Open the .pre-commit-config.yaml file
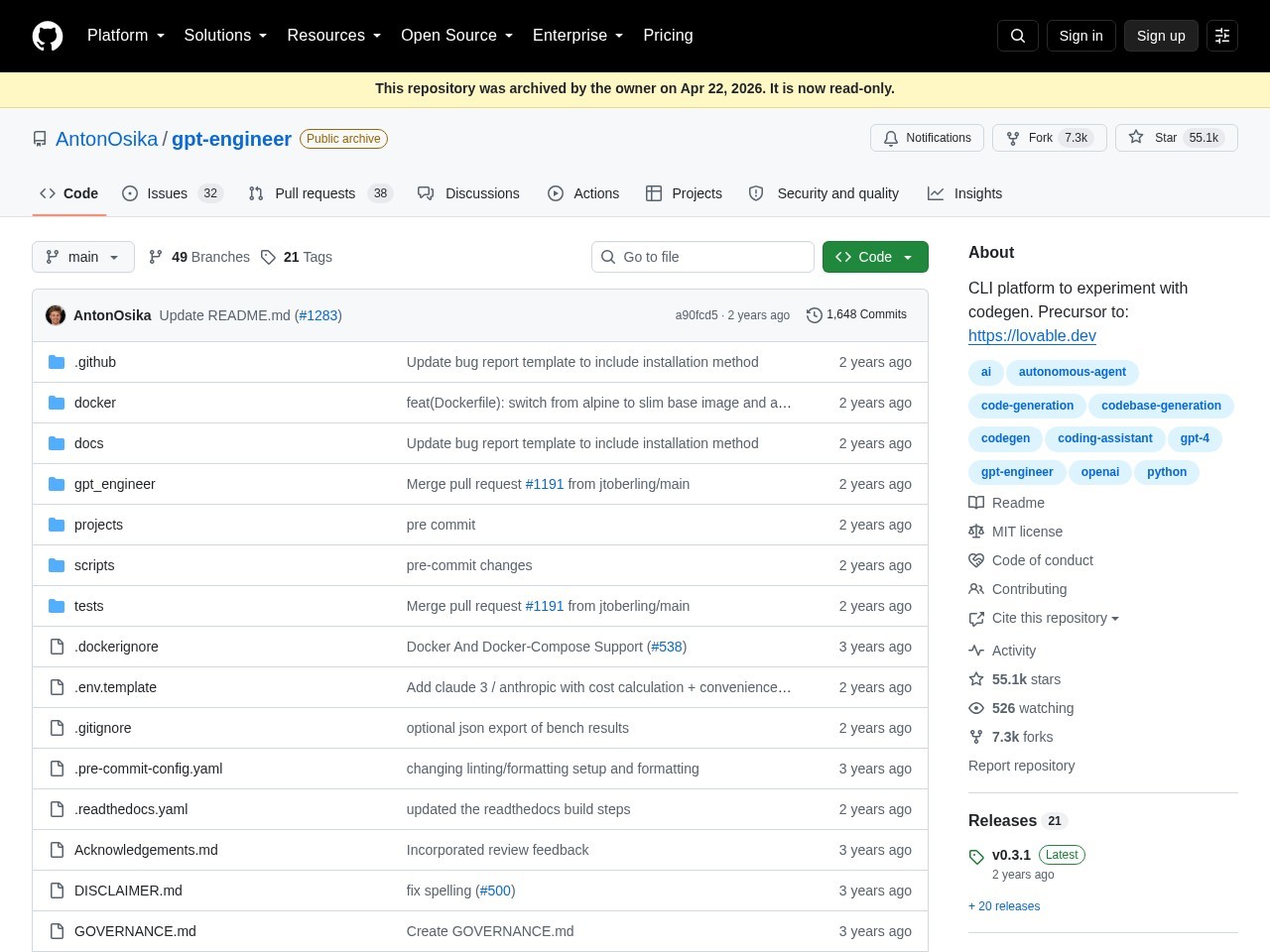Viewport: 1270px width, 952px height. tap(149, 769)
